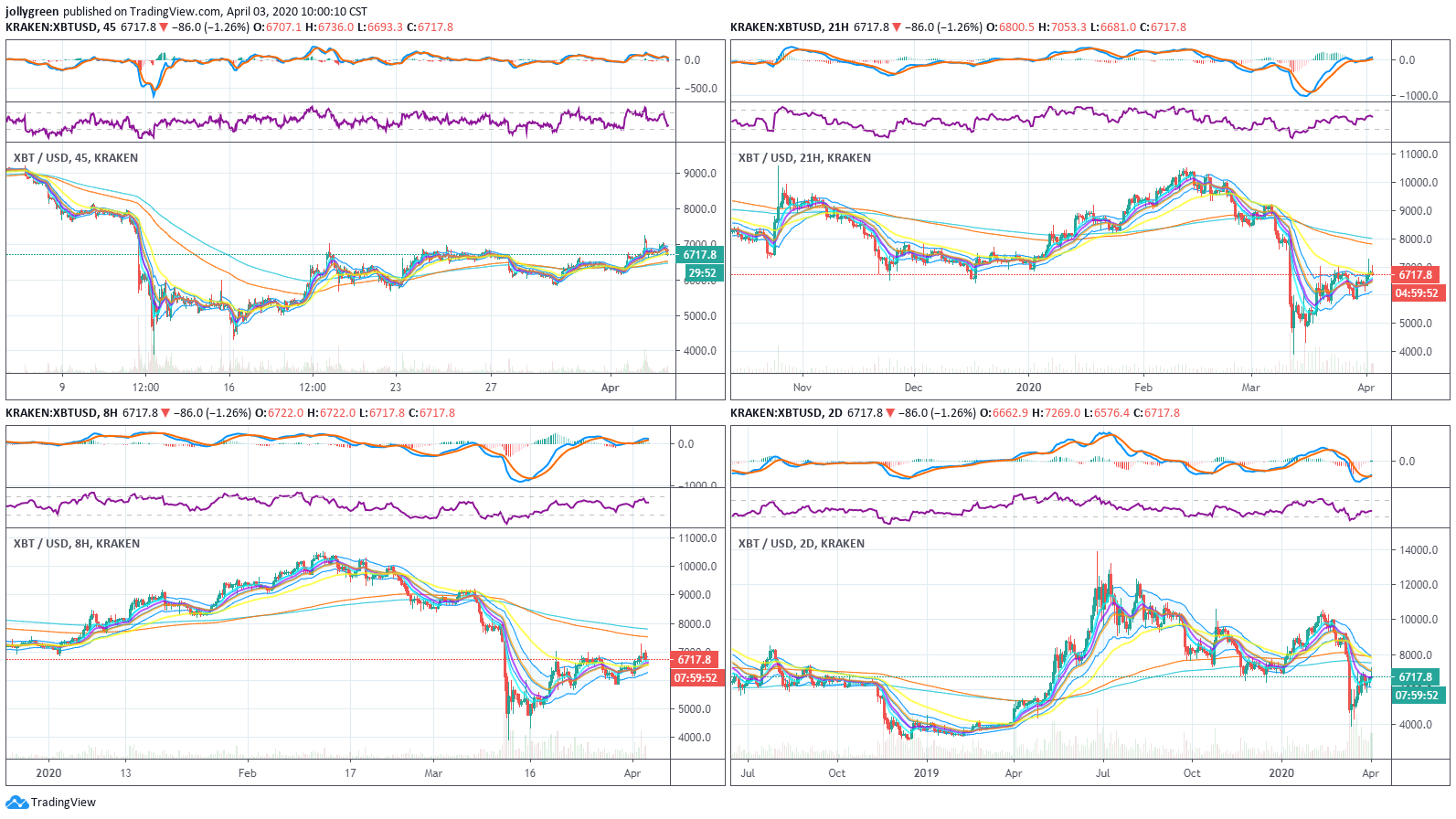Viewport: 1456px width, 819px height.
Task: Click the 4000.0 price axis label on the 45 chart
Action: click(x=700, y=351)
